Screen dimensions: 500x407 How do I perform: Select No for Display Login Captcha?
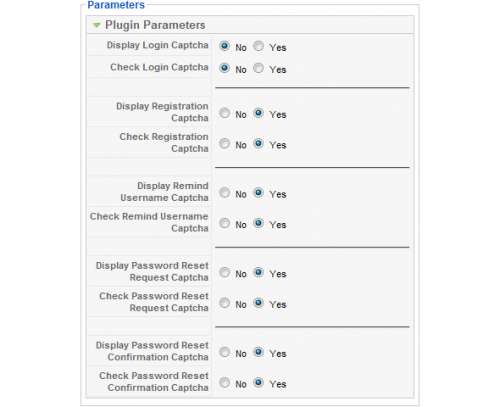coord(225,46)
